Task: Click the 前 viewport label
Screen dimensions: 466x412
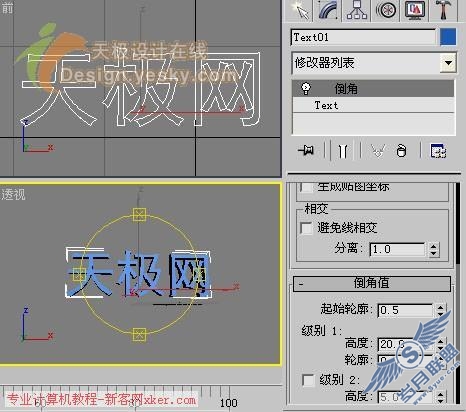Action: tap(7, 8)
